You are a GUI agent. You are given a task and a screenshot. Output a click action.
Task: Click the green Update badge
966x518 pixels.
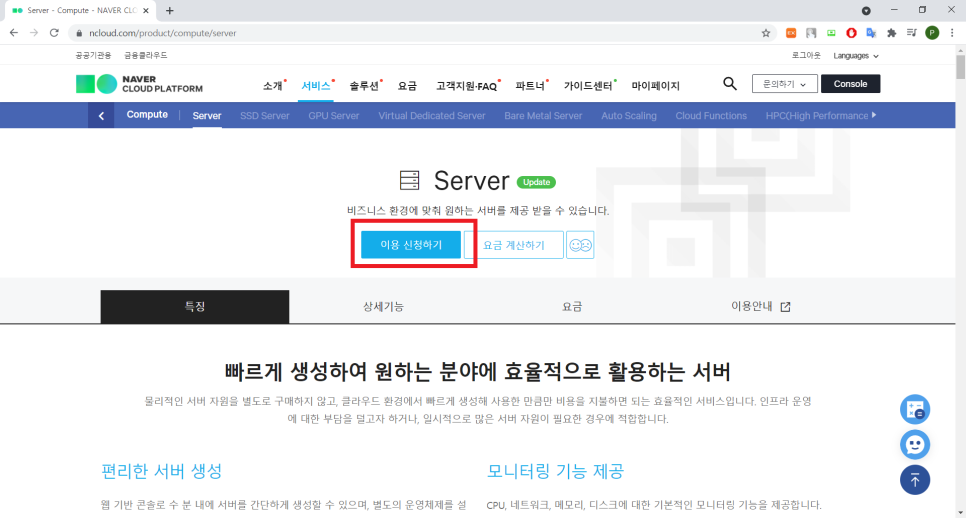click(536, 182)
